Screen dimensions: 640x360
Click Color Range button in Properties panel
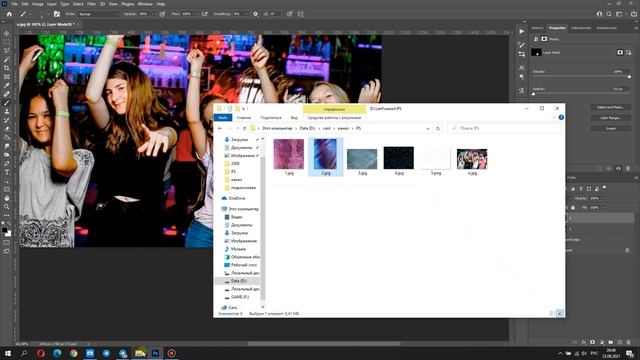(x=610, y=118)
